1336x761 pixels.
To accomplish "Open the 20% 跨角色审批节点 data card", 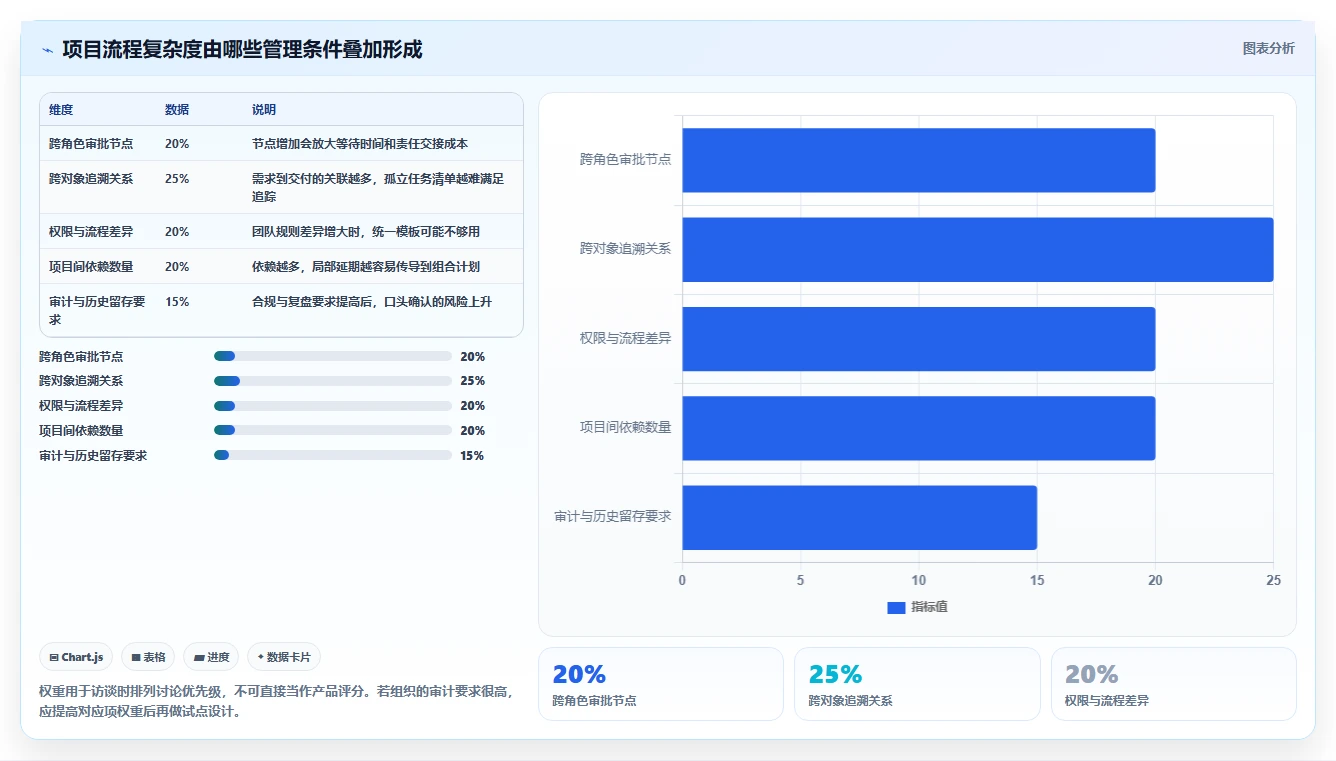I will tap(661, 684).
